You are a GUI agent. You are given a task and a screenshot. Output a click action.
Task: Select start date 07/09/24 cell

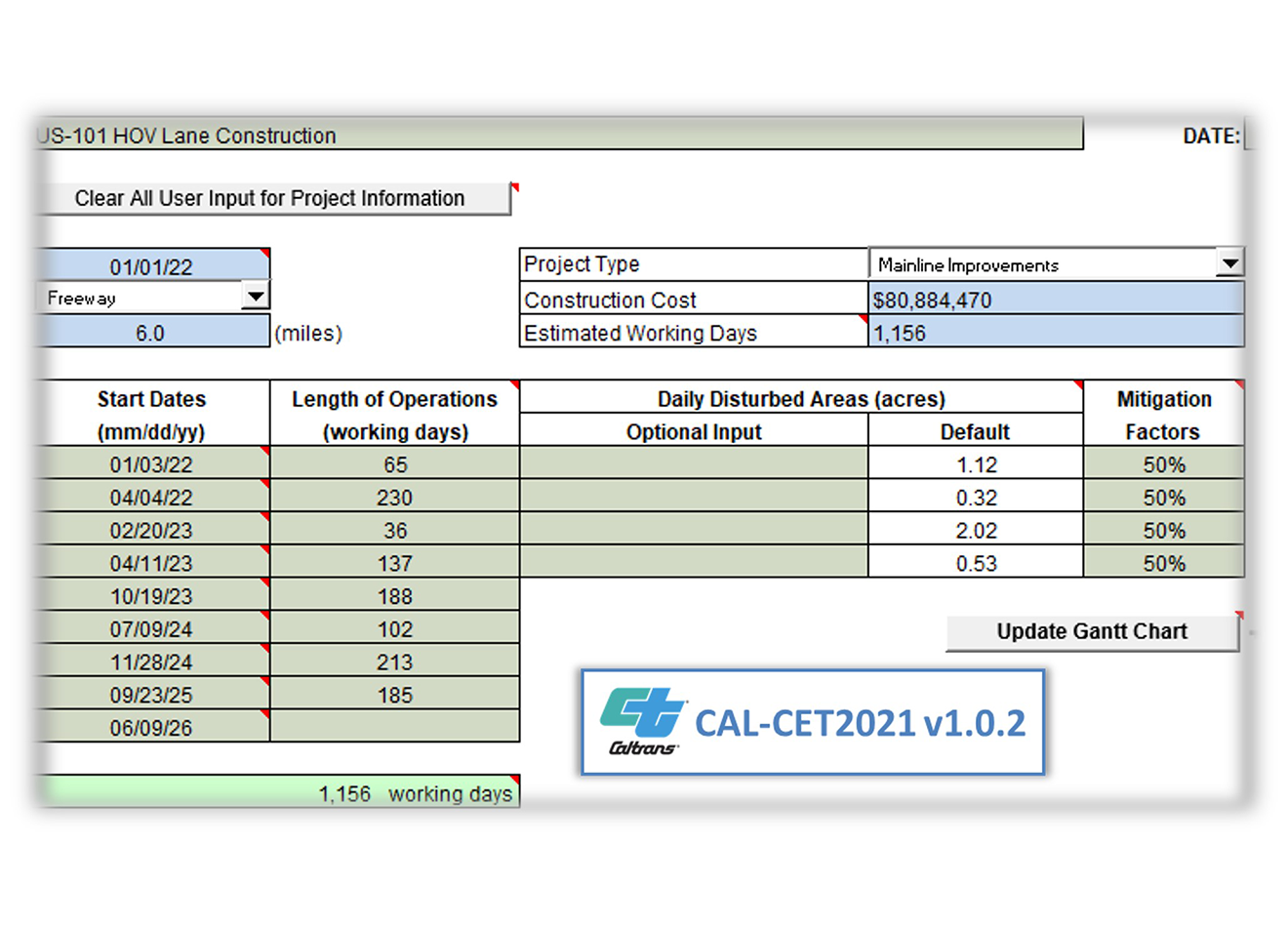[152, 629]
